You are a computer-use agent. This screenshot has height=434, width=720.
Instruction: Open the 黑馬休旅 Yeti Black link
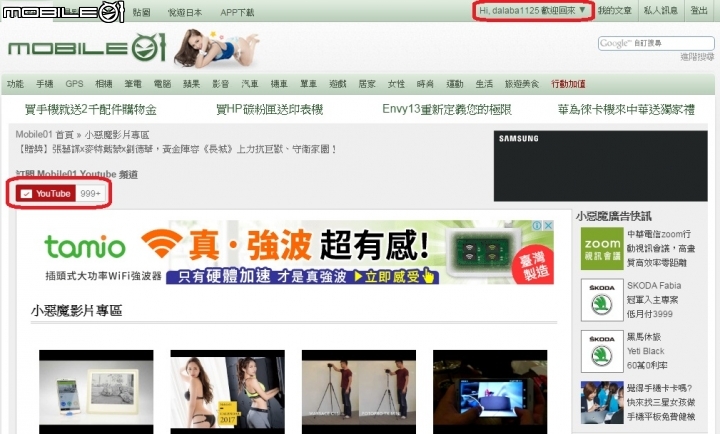point(647,351)
